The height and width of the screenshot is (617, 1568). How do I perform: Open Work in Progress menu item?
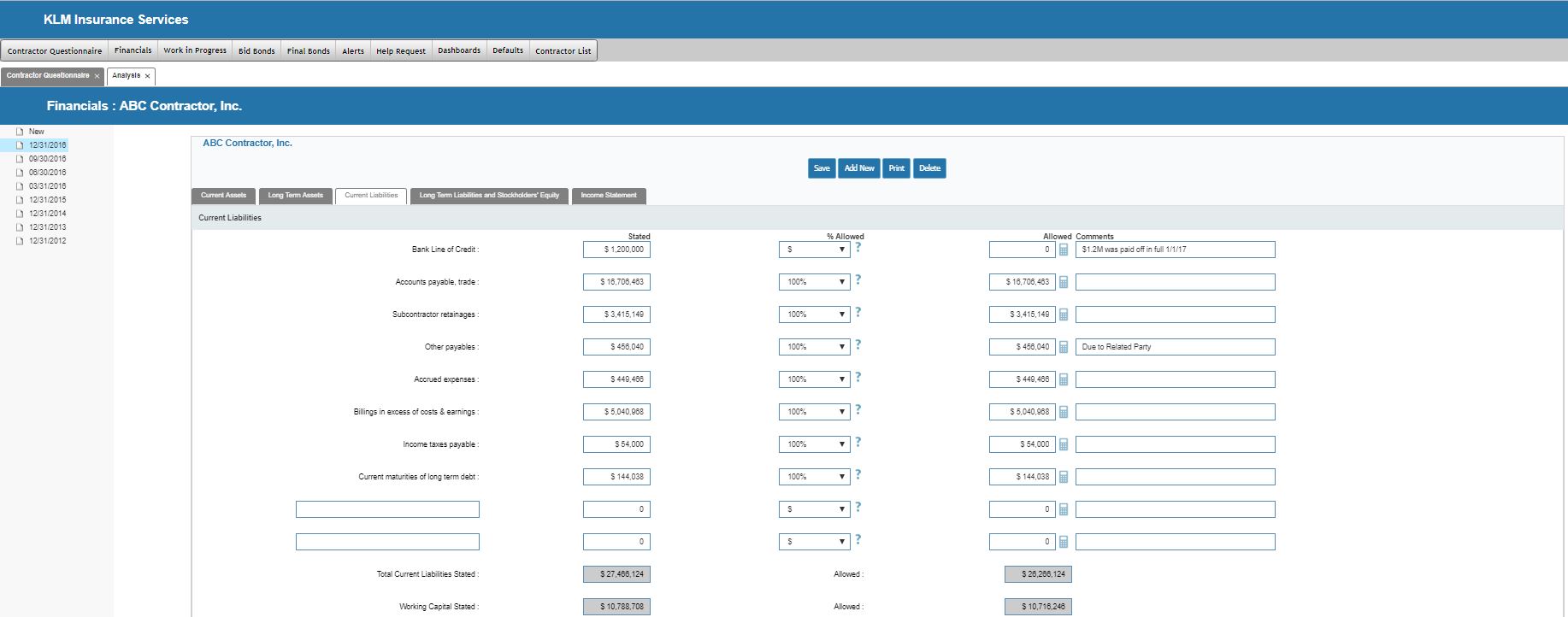195,50
